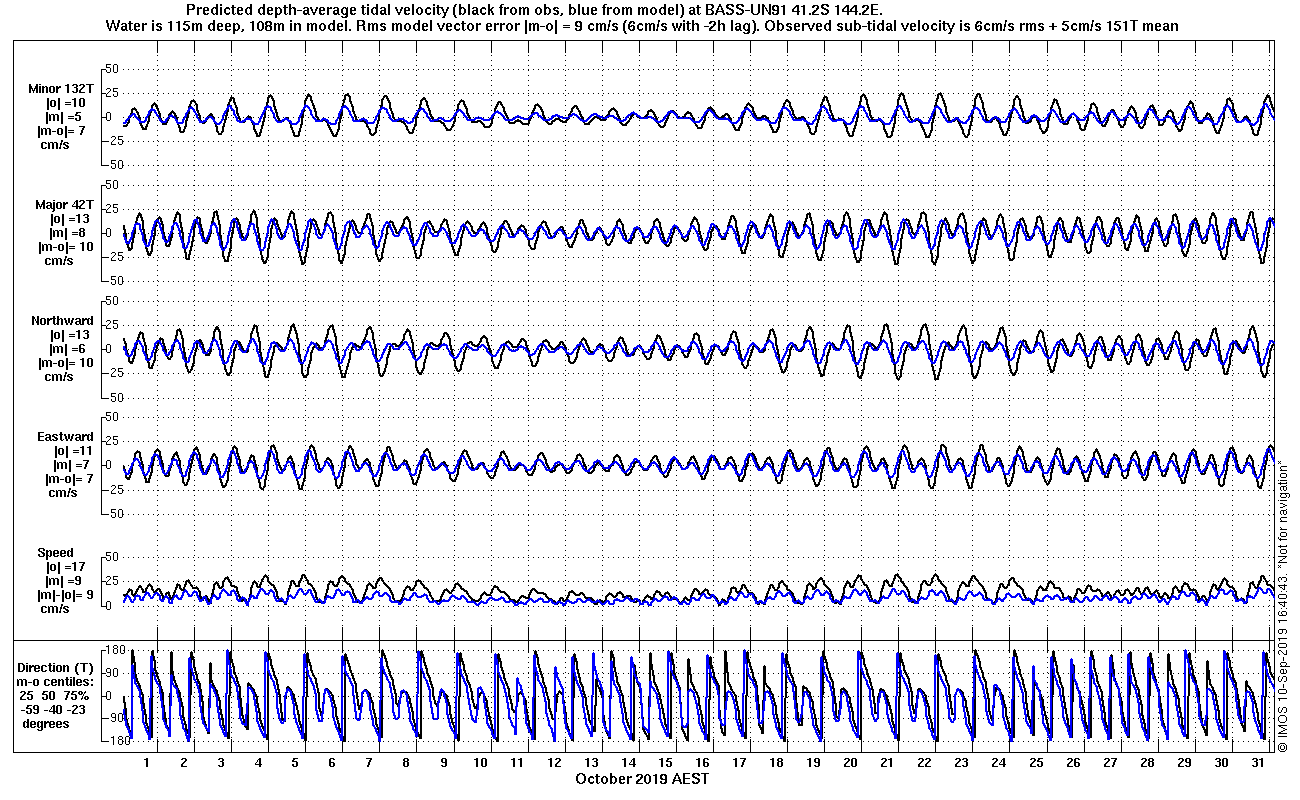Click the '180' tick of the Direction panel

tap(113, 650)
